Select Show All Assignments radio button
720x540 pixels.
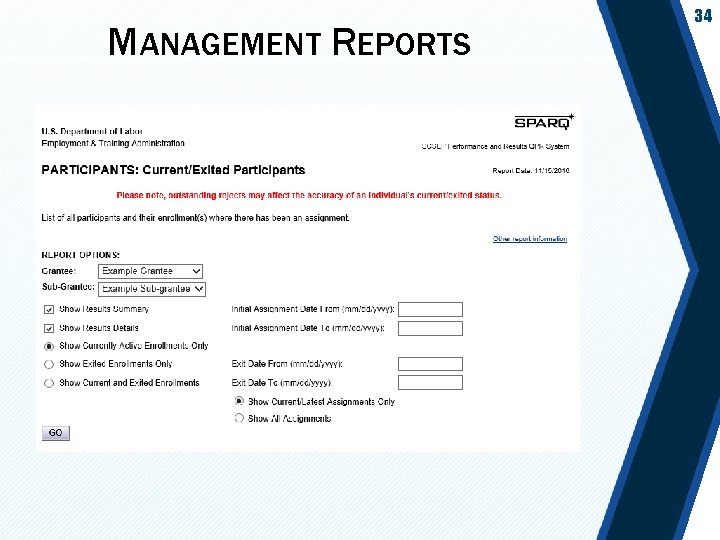coord(239,418)
